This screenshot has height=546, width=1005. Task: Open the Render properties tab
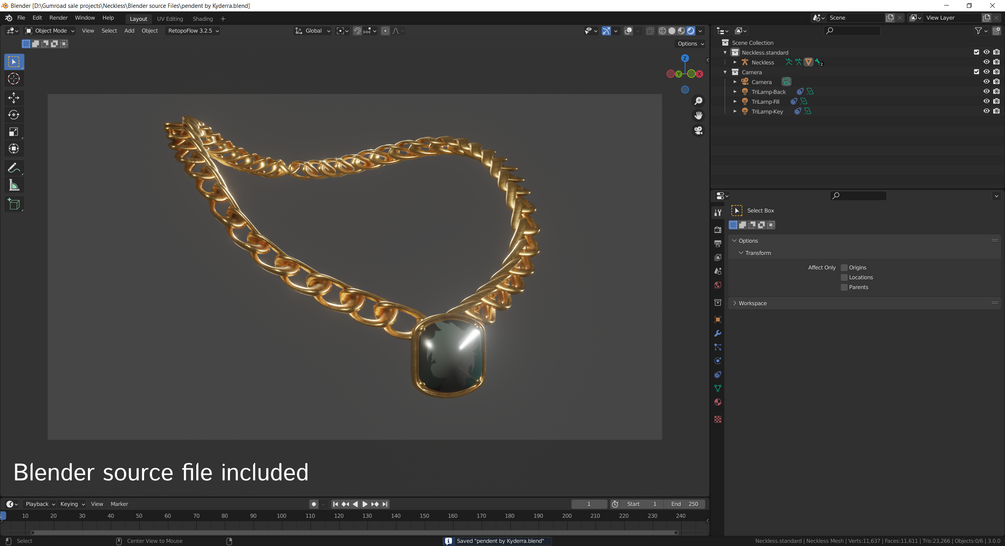click(x=718, y=229)
